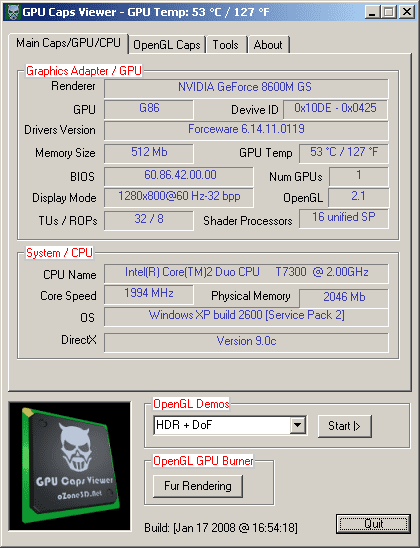This screenshot has width=420, height=548.
Task: Close the GPU Caps Viewer window
Action: coord(407,13)
